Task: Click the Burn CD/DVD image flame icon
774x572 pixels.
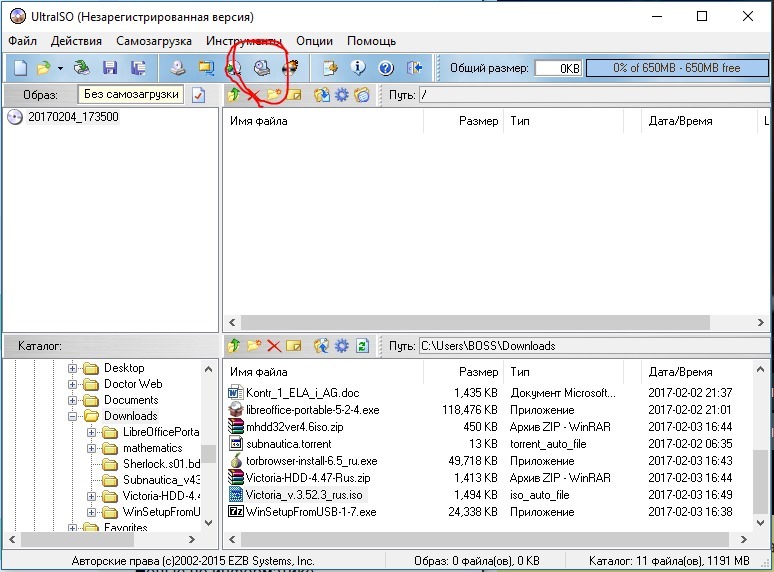Action: click(x=290, y=68)
